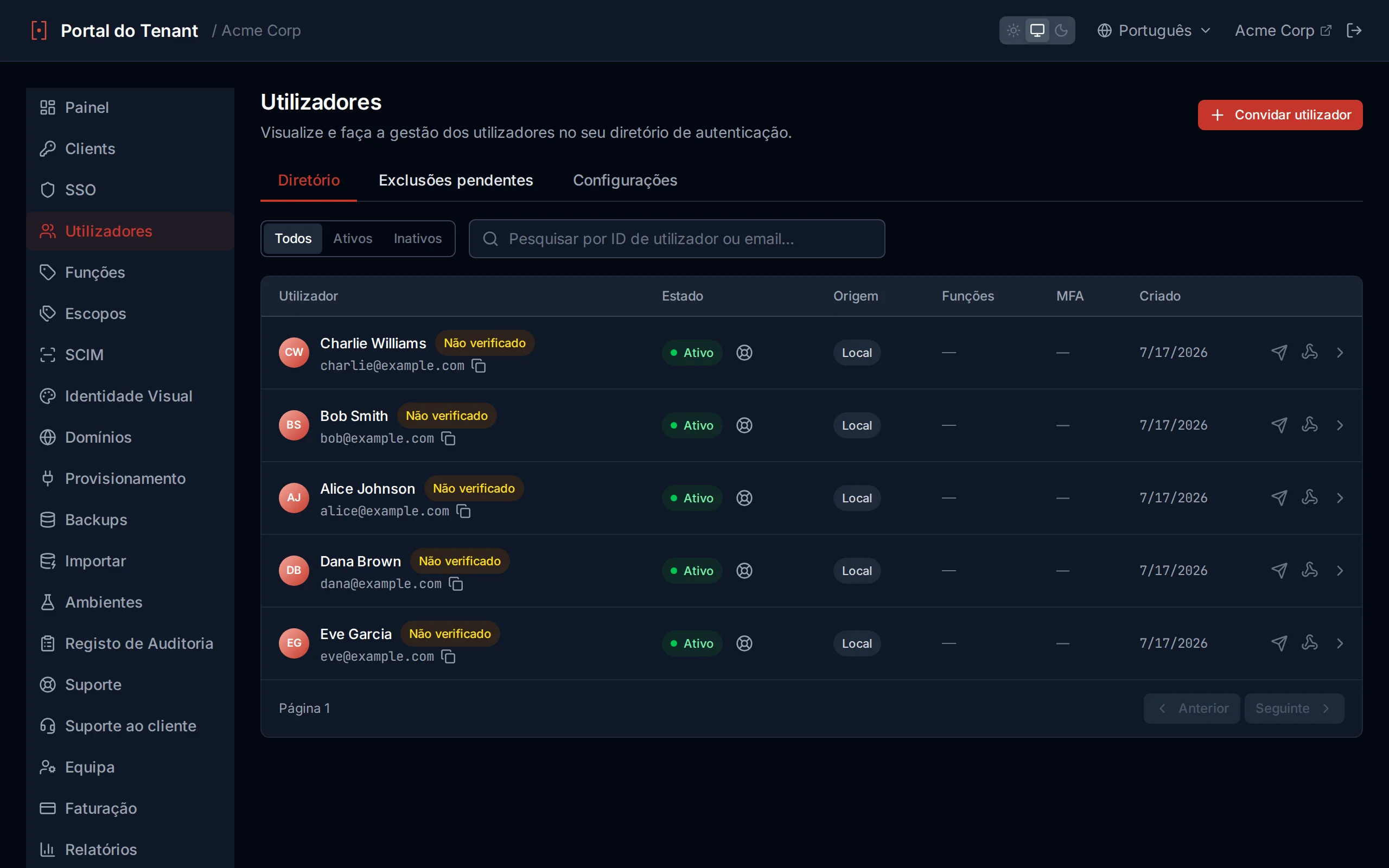1389x868 pixels.
Task: Open Faturação in the sidebar
Action: coord(130,808)
